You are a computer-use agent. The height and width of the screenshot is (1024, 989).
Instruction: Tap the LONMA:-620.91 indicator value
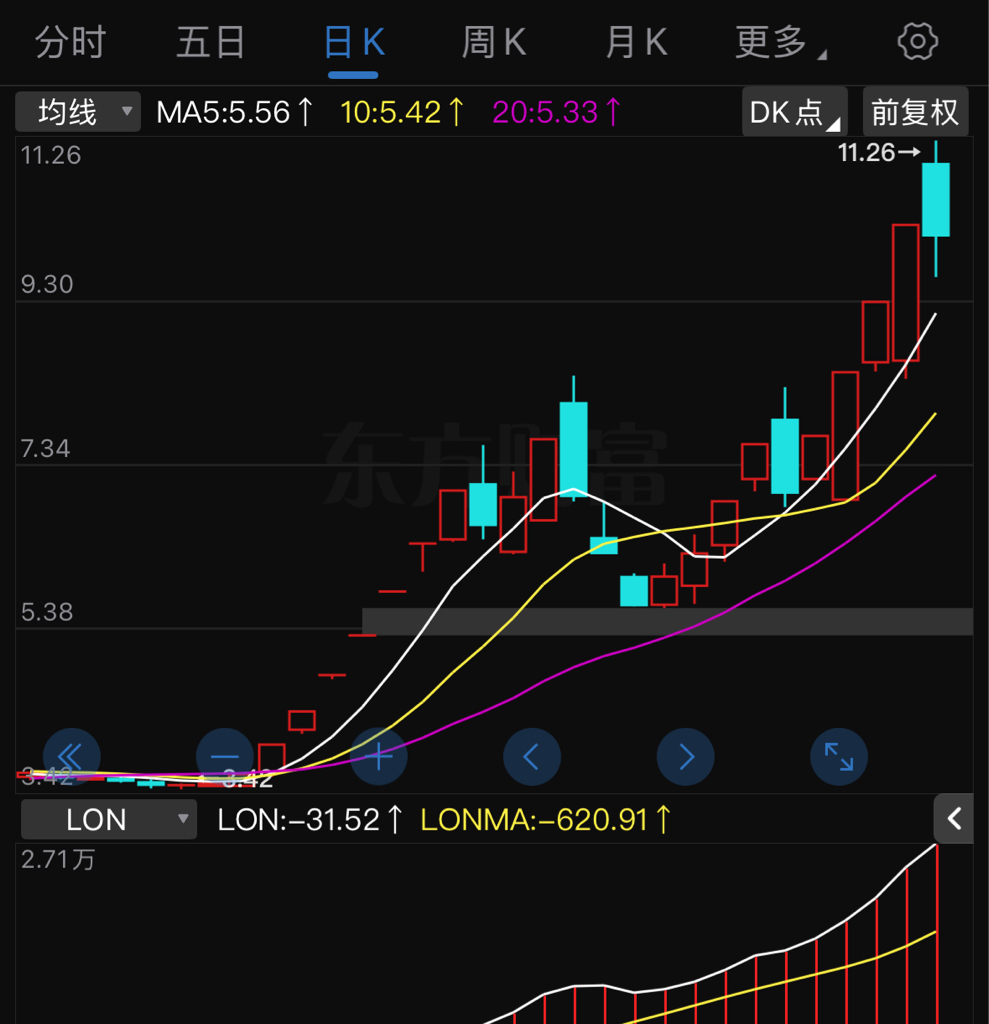[545, 820]
